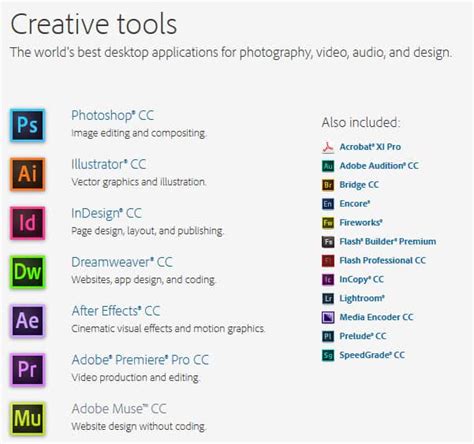Screen dimensions: 474x444
Task: Click the After Effects Ae icon
Action: pyautogui.click(x=27, y=321)
